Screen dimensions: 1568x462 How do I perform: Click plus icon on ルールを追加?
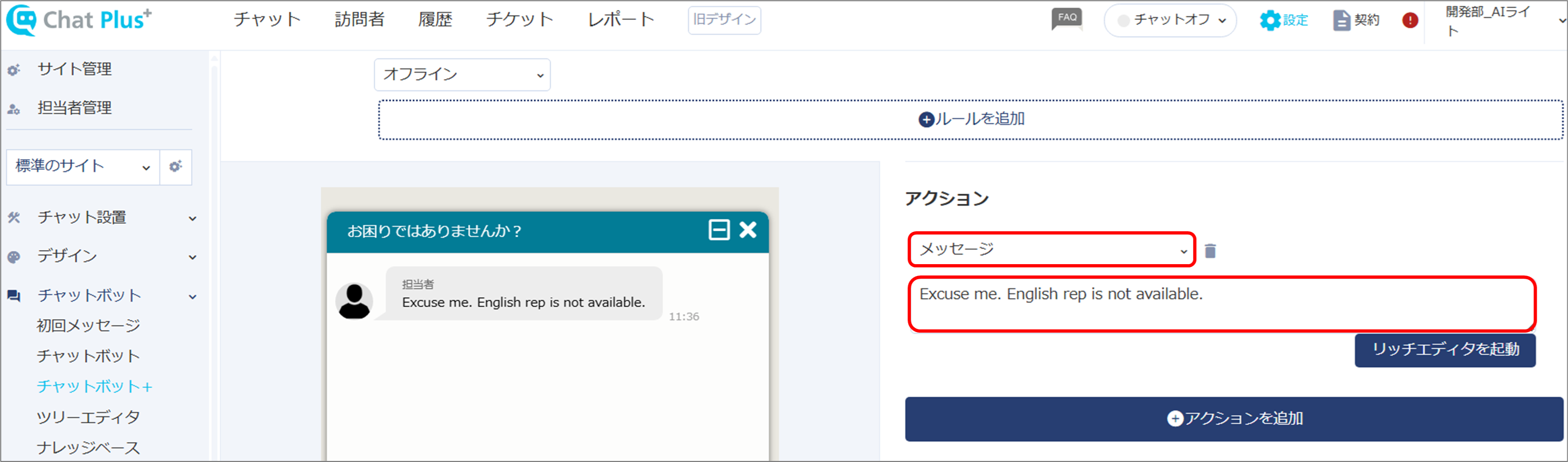point(926,120)
